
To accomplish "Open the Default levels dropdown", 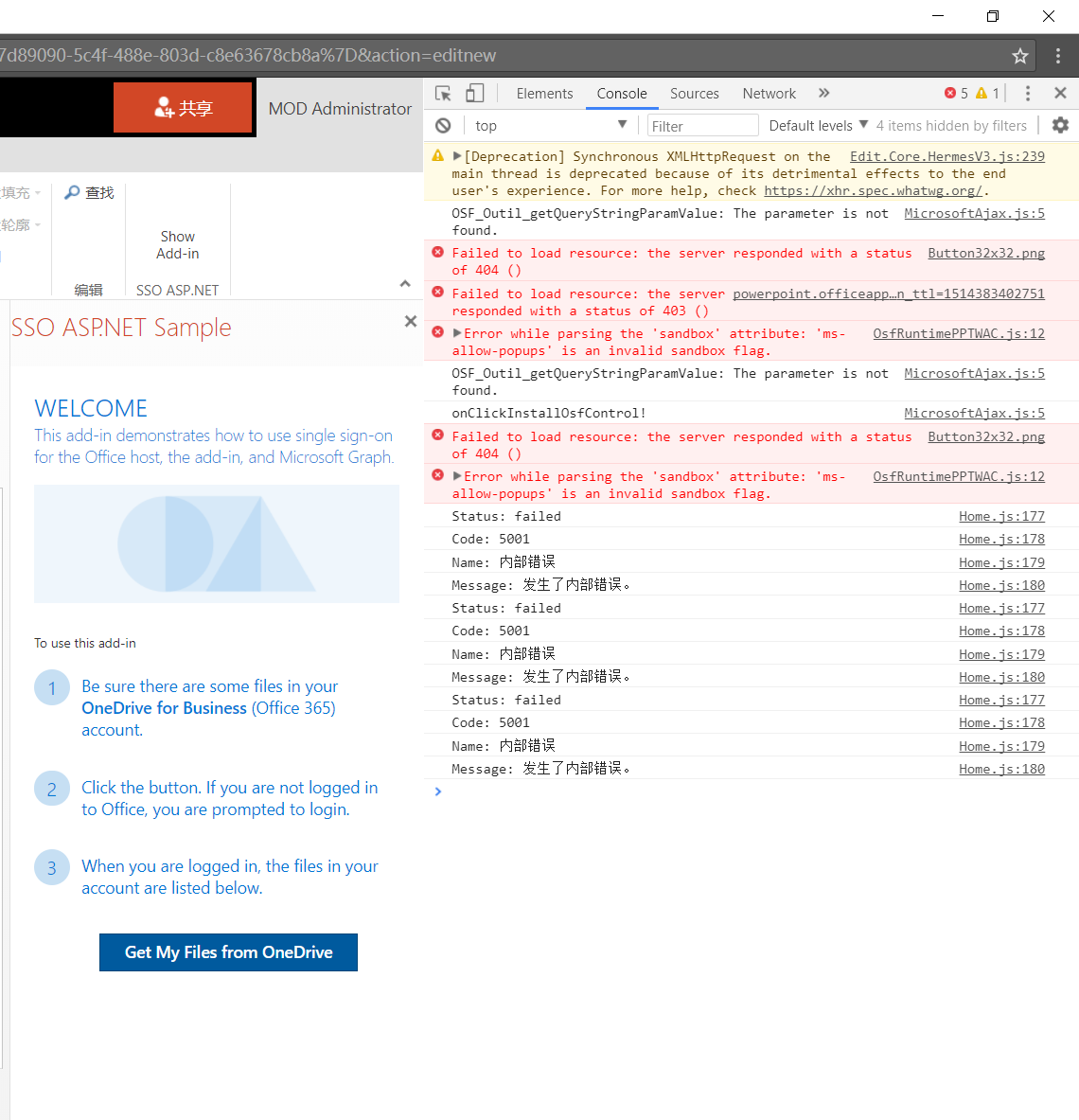I will [819, 125].
